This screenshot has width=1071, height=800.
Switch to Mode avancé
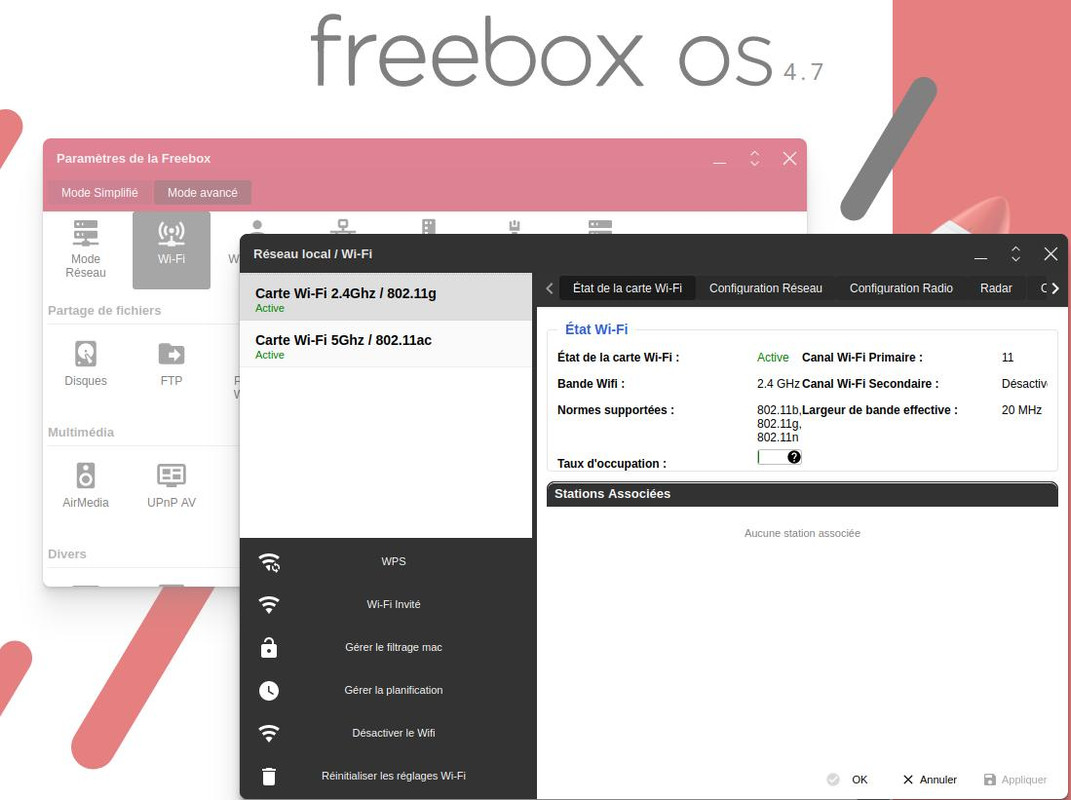(x=203, y=193)
